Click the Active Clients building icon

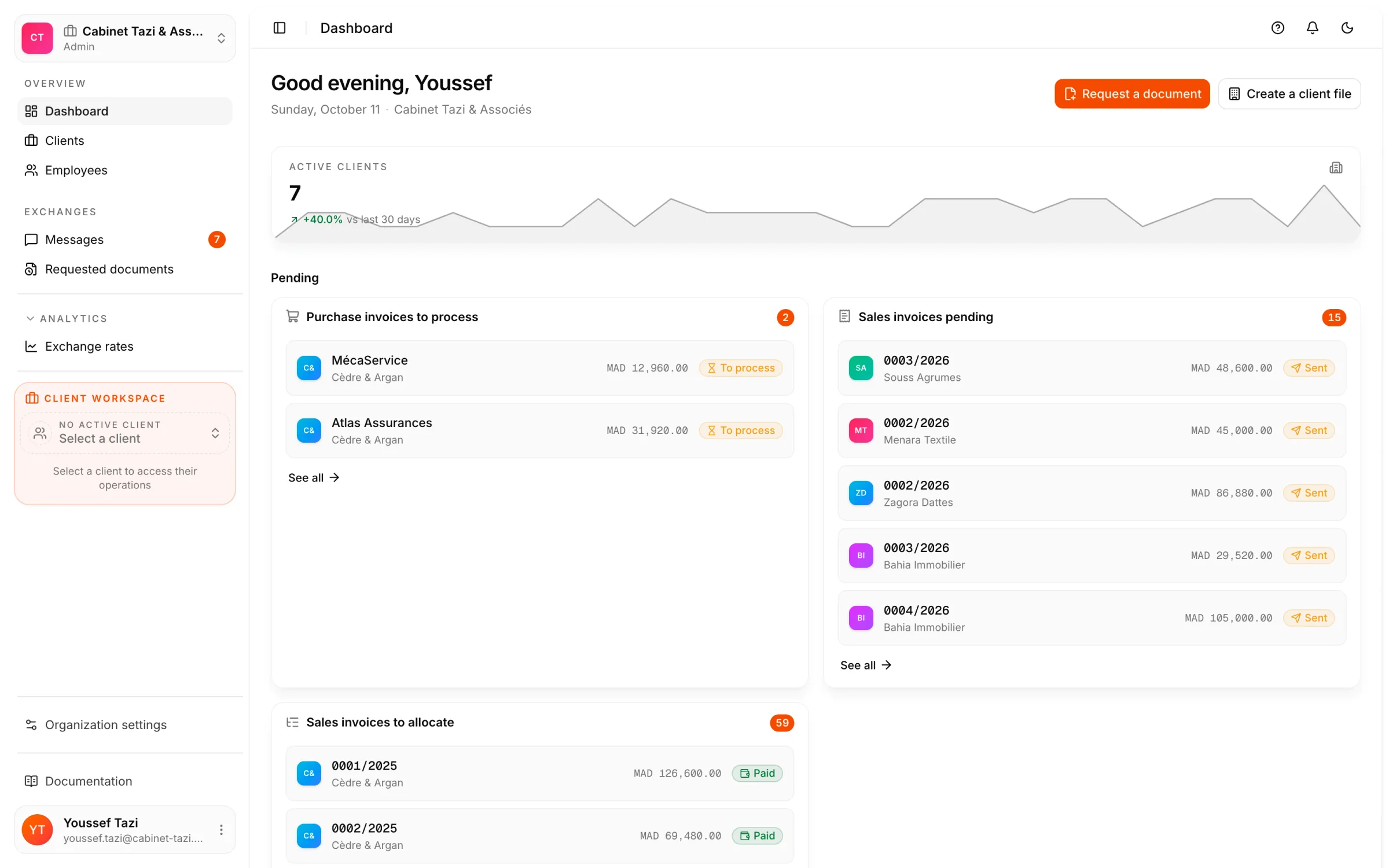(1336, 168)
